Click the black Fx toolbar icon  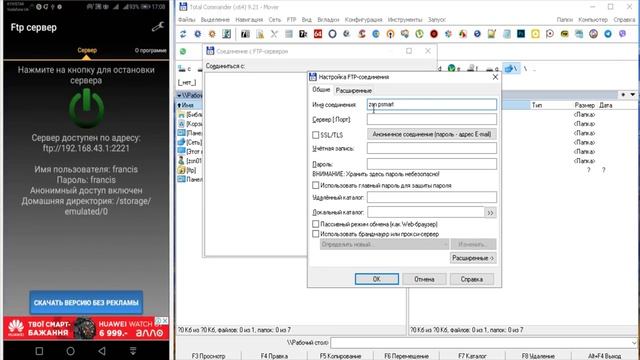[x=303, y=34]
